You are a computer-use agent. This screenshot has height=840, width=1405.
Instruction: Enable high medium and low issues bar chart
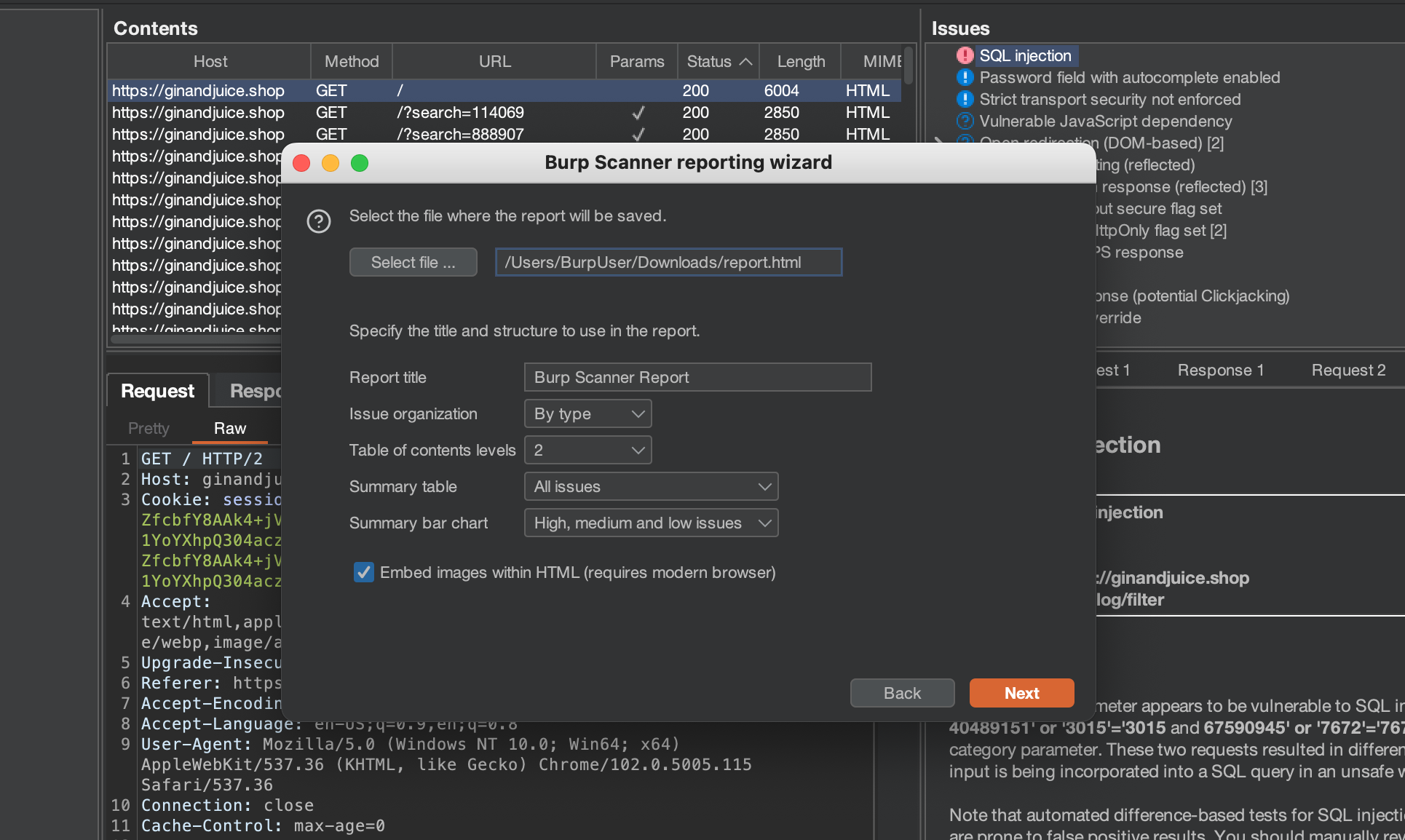[649, 522]
